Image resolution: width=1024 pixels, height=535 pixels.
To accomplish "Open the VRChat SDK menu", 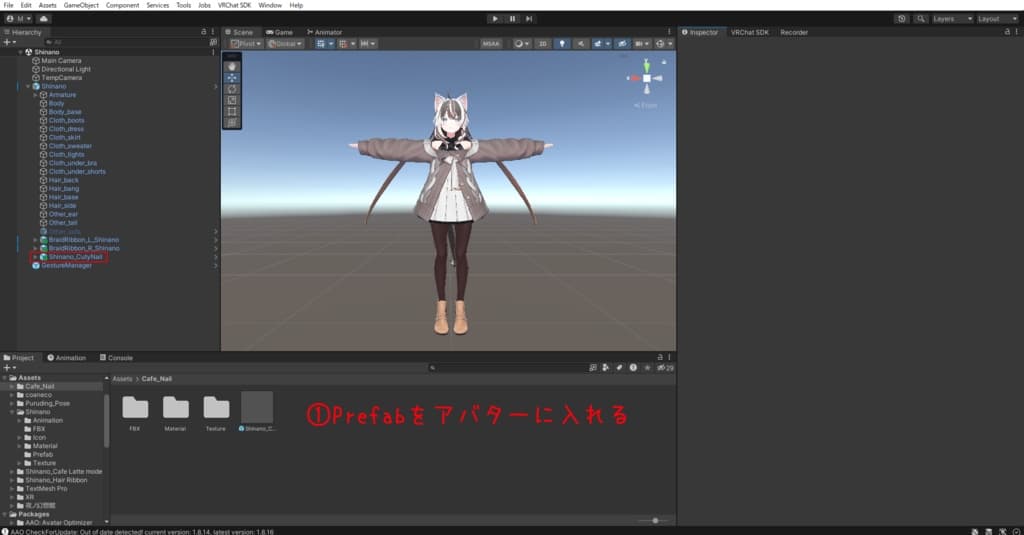I will [234, 5].
